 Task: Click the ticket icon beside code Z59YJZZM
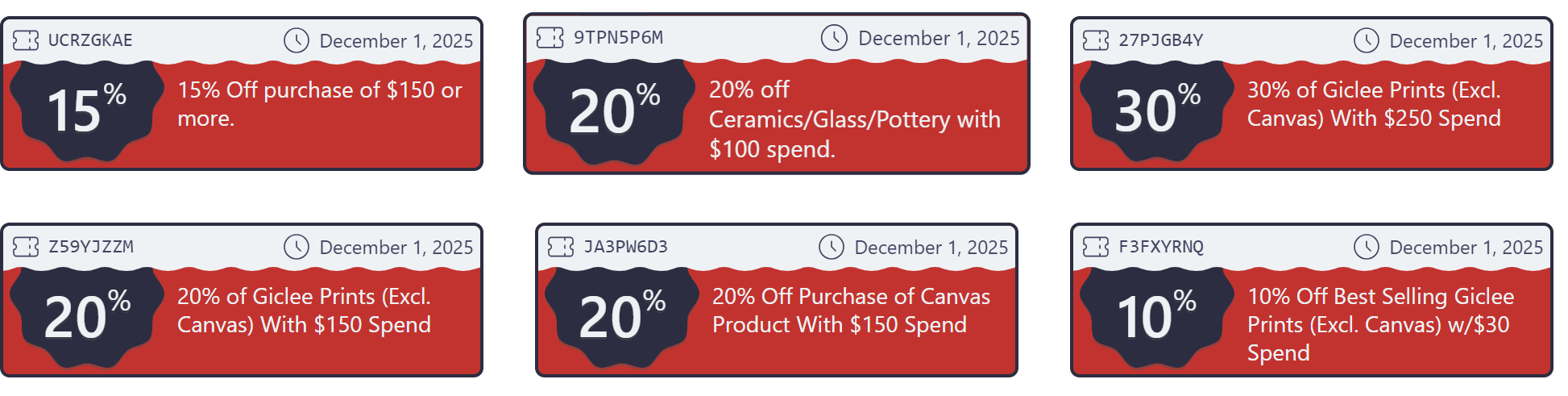tap(26, 247)
